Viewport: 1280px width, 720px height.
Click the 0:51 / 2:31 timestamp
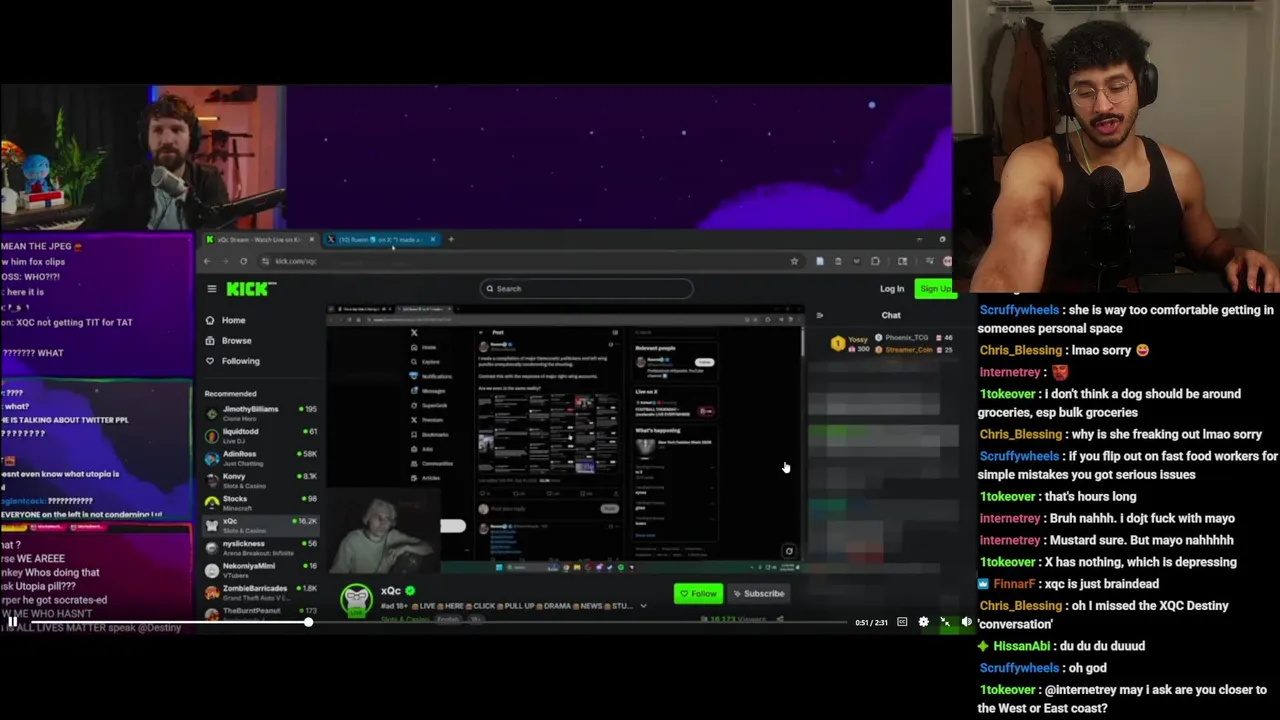coord(871,623)
